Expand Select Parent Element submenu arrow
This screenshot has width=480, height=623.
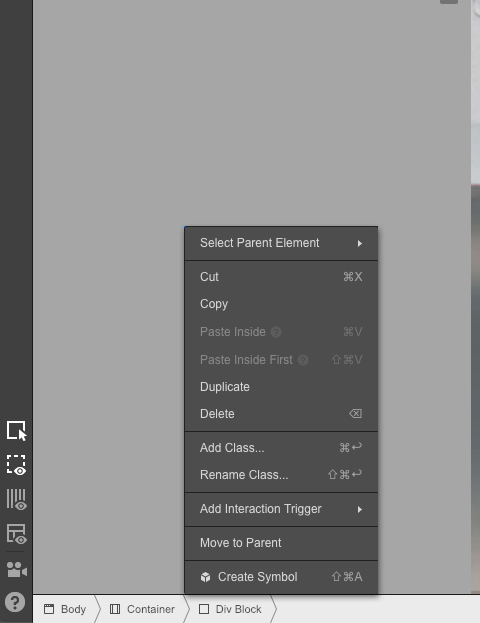(x=360, y=243)
